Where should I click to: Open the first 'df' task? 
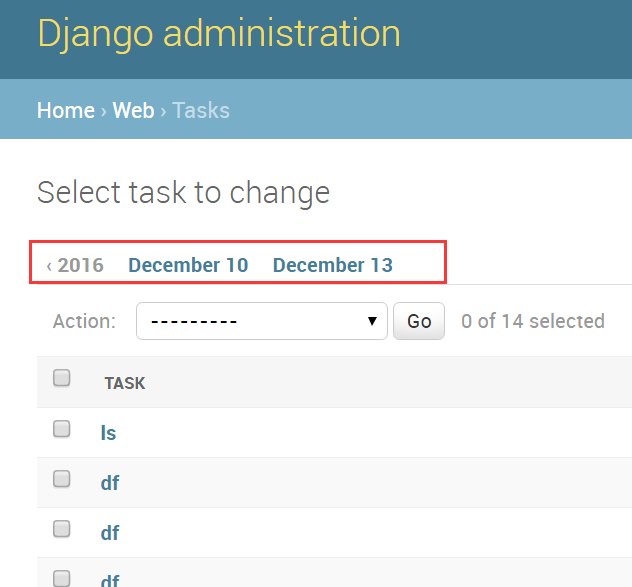(110, 483)
